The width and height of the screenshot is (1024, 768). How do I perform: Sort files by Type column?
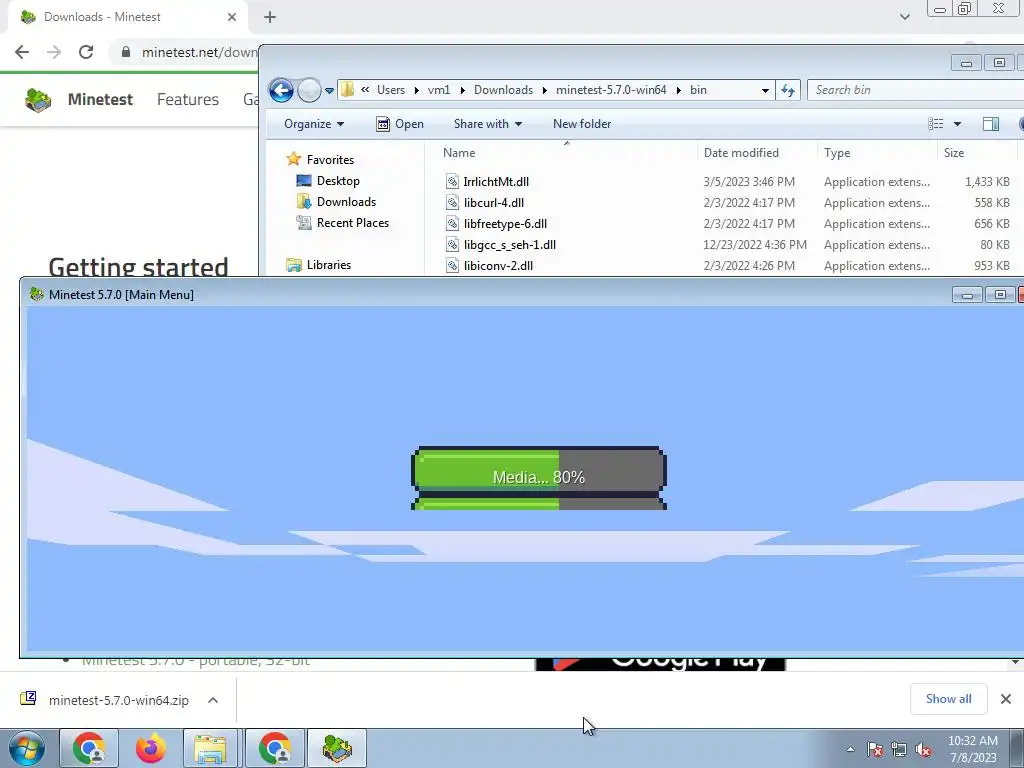pos(837,153)
